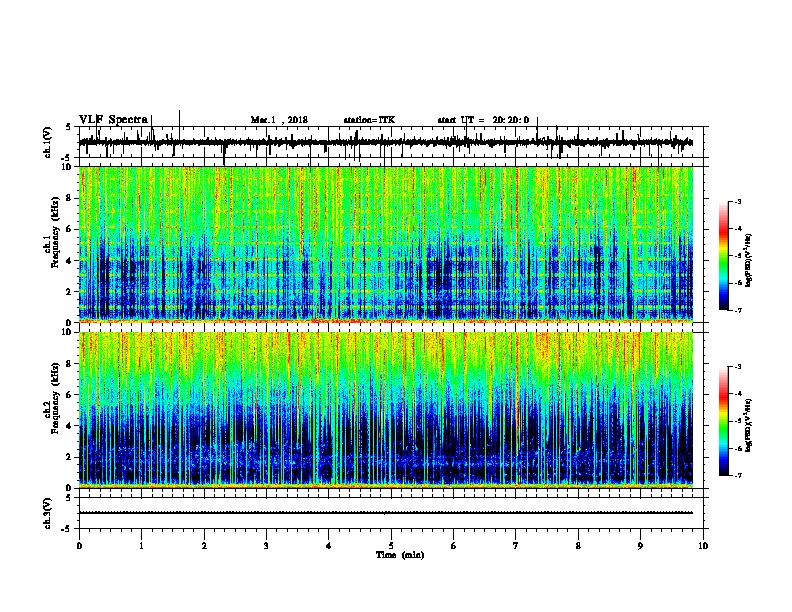Click the ch.1 "Frequency (kHz)" axis label
Viewport: 792px width, 612px height.
(55, 233)
